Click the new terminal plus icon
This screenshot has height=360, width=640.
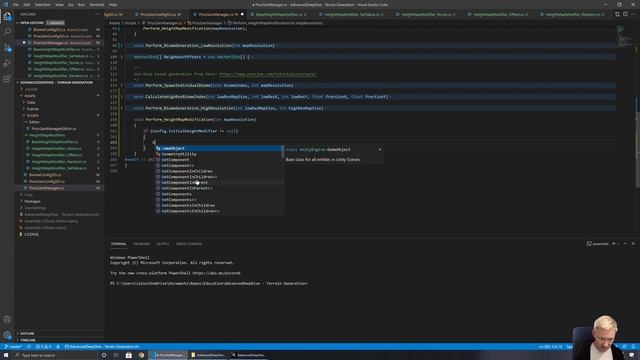click(613, 244)
